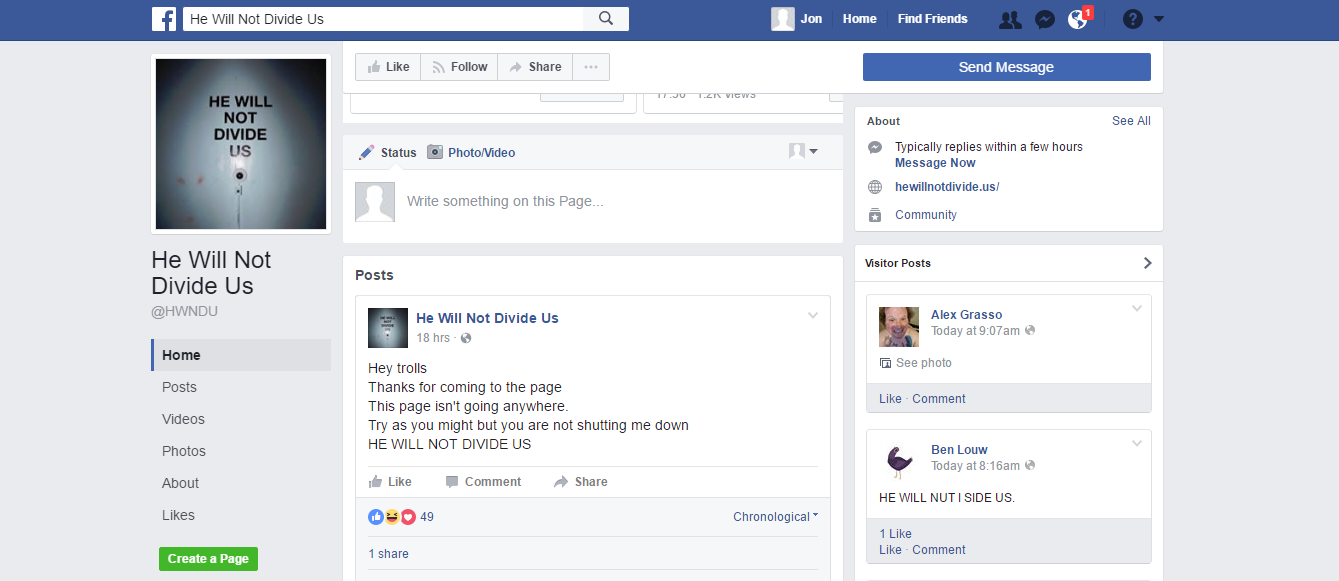Click the Today at 8:16am timestamp

point(975,466)
